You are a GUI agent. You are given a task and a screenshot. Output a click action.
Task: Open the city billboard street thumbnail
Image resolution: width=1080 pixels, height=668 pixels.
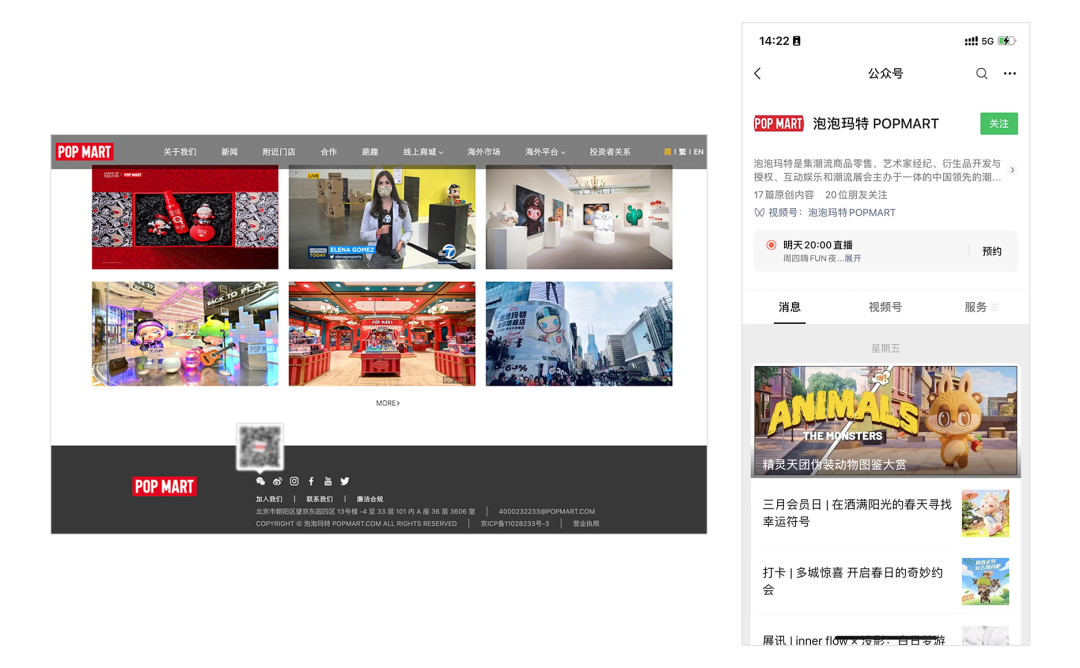(x=579, y=334)
